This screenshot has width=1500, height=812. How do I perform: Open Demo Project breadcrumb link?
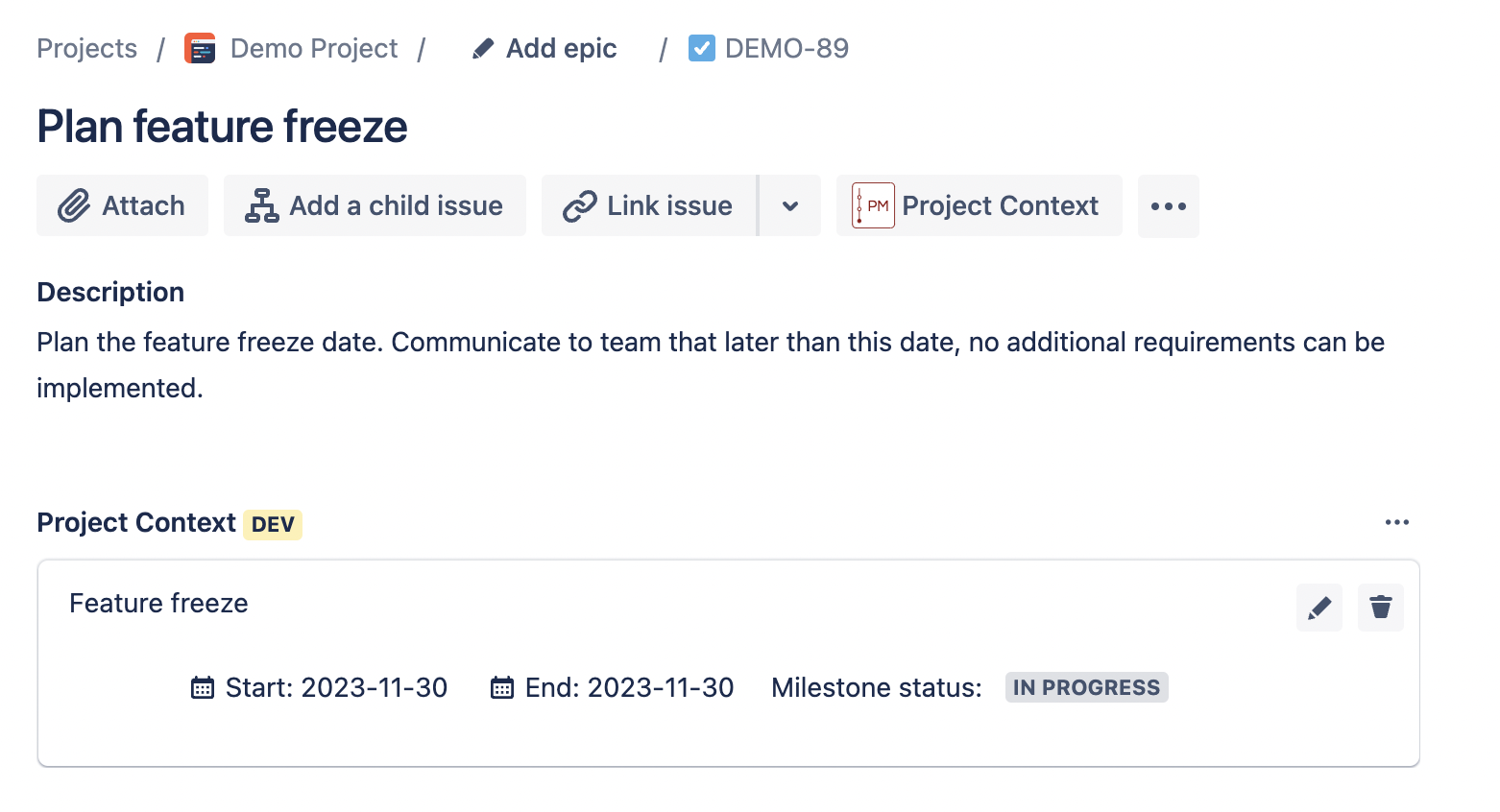point(314,49)
